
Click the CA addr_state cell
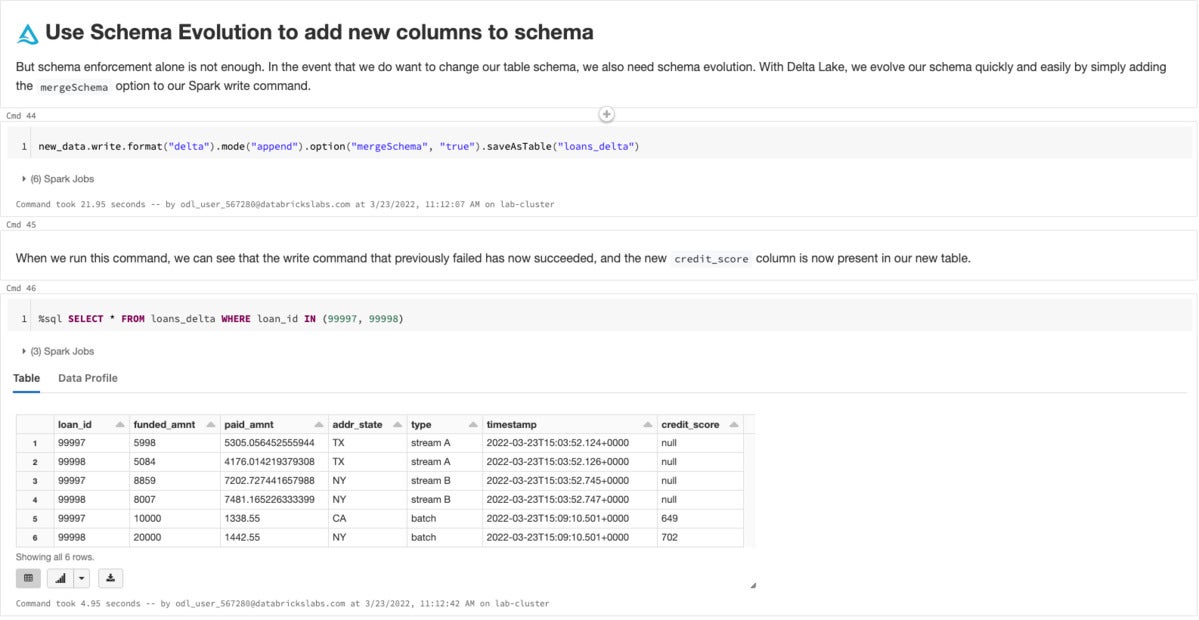[340, 518]
